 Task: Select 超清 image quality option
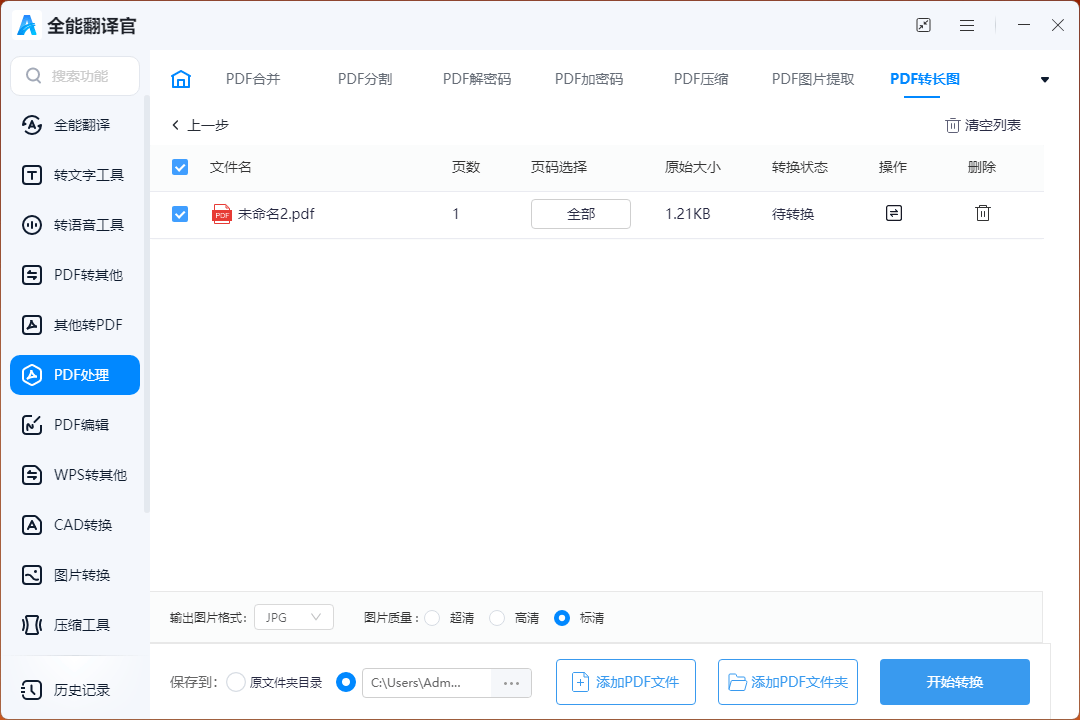(x=432, y=618)
